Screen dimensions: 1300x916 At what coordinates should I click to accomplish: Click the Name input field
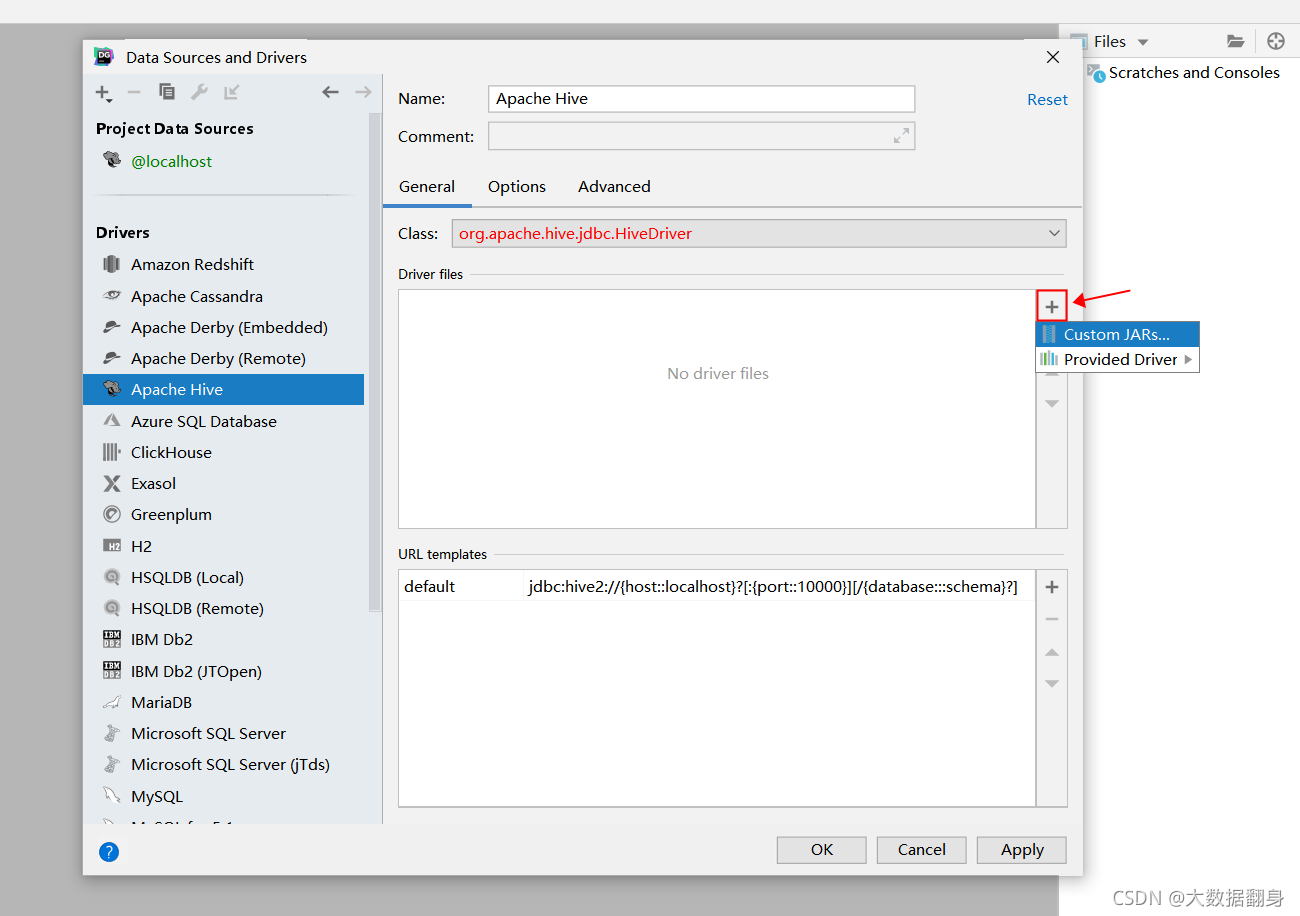(702, 98)
